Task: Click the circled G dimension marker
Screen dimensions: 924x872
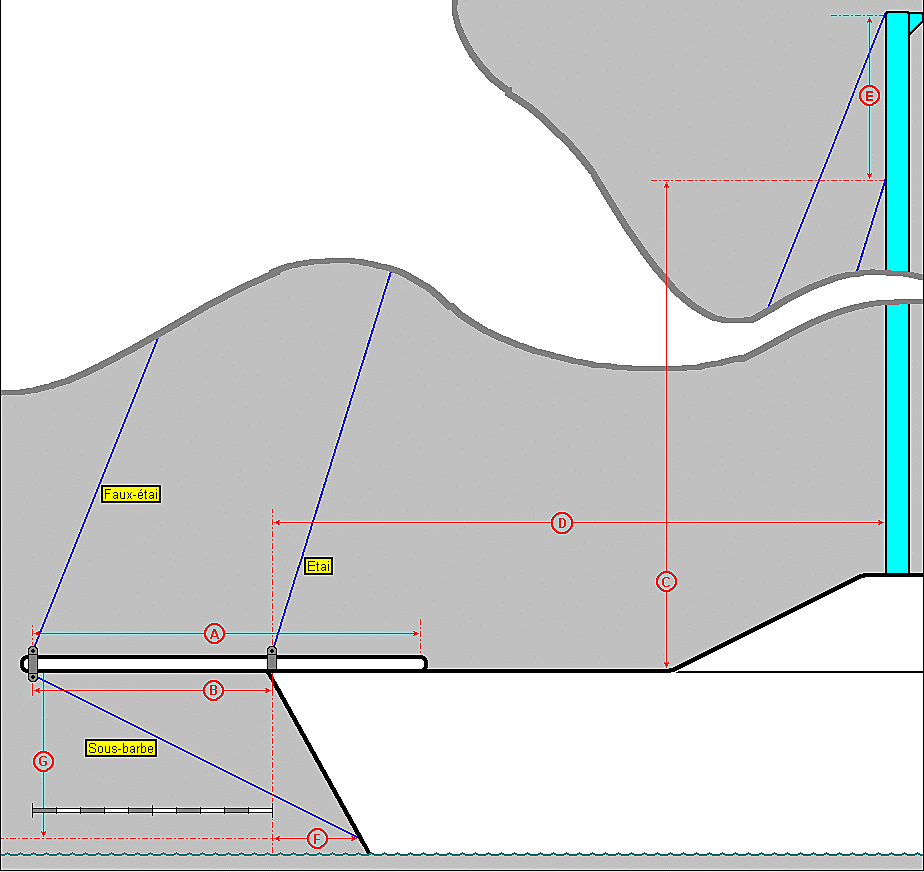Action: click(x=43, y=761)
